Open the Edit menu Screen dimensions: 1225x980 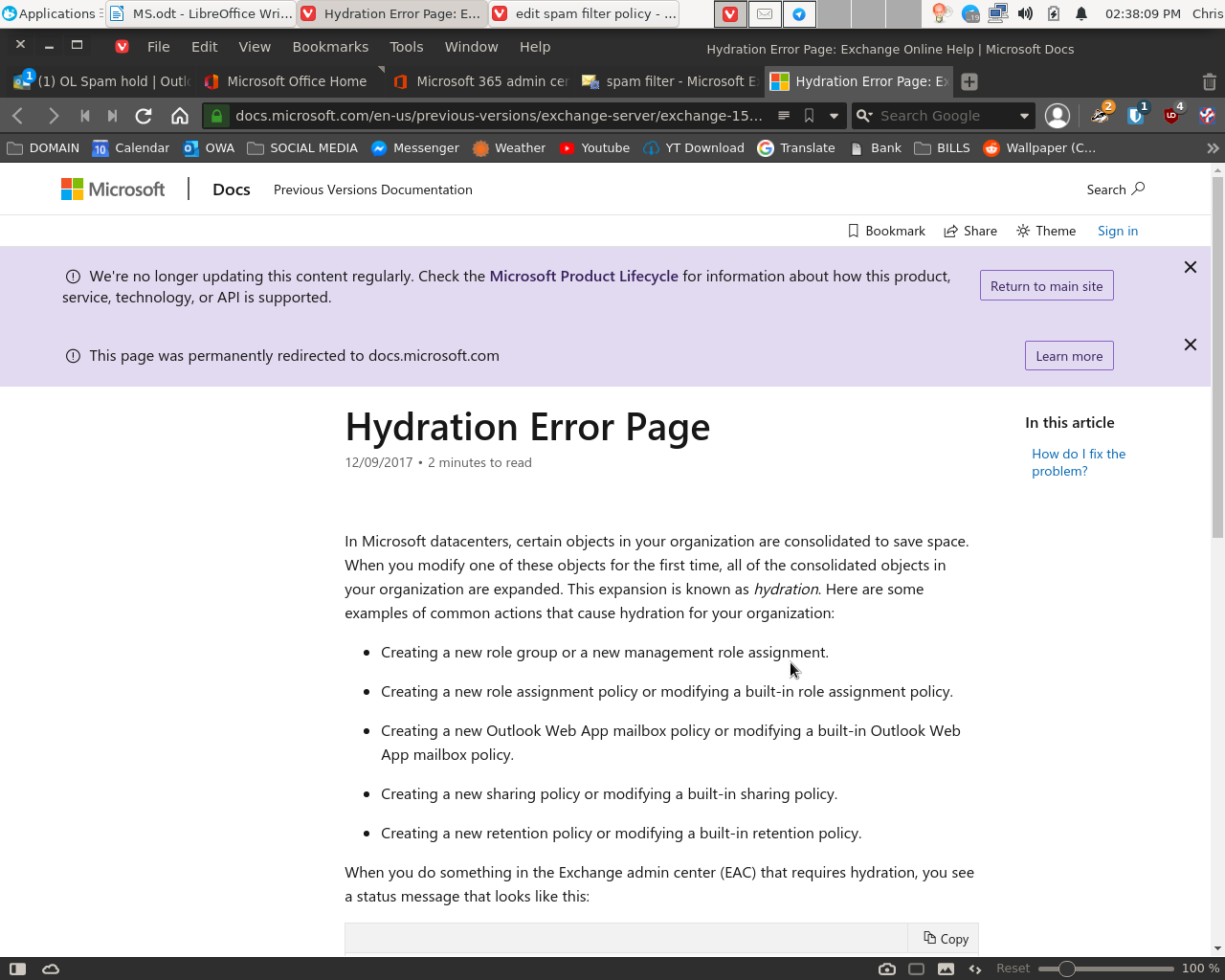(204, 47)
